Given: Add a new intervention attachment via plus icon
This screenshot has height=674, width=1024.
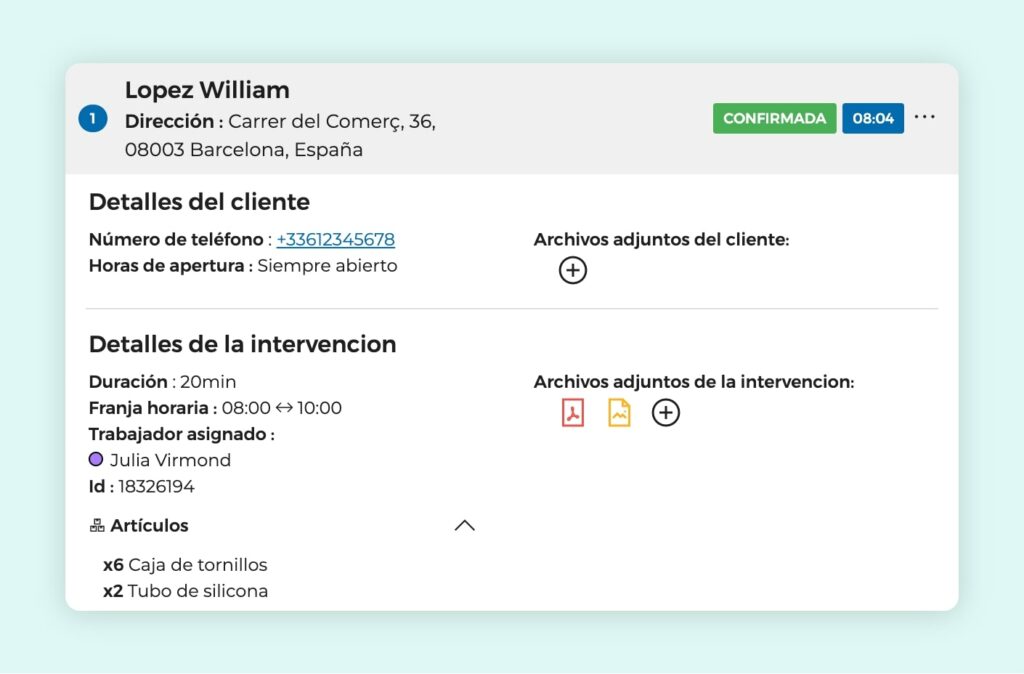Looking at the screenshot, I should 666,412.
